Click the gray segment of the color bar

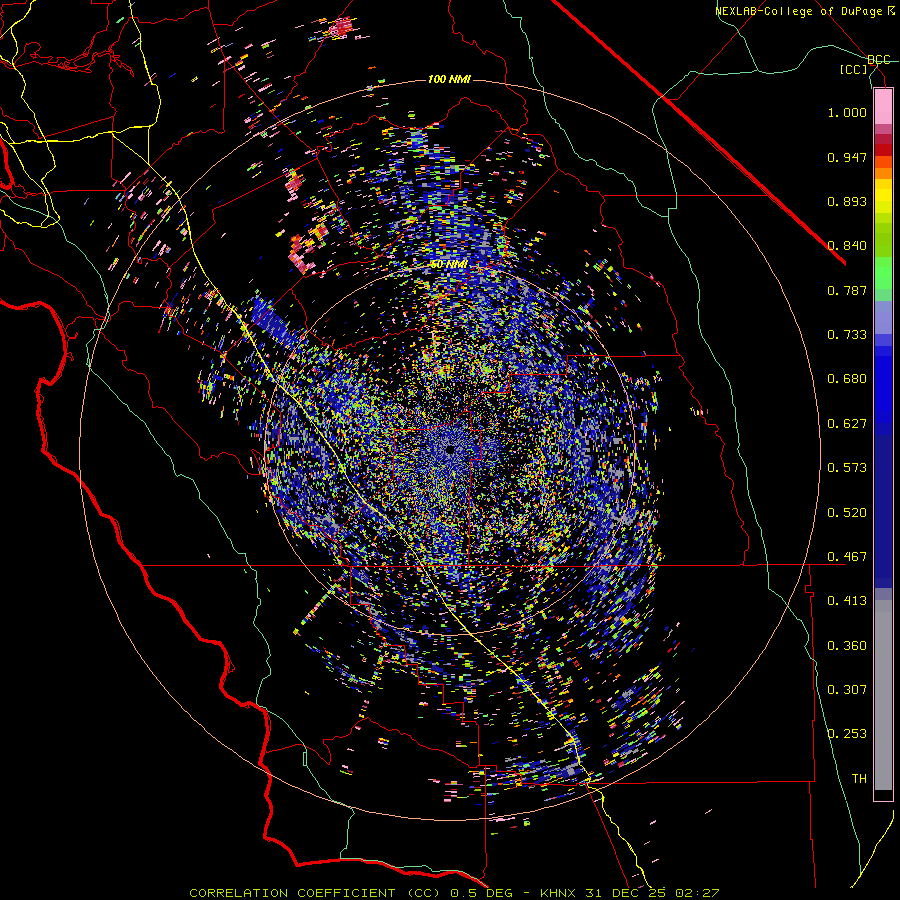pos(883,695)
